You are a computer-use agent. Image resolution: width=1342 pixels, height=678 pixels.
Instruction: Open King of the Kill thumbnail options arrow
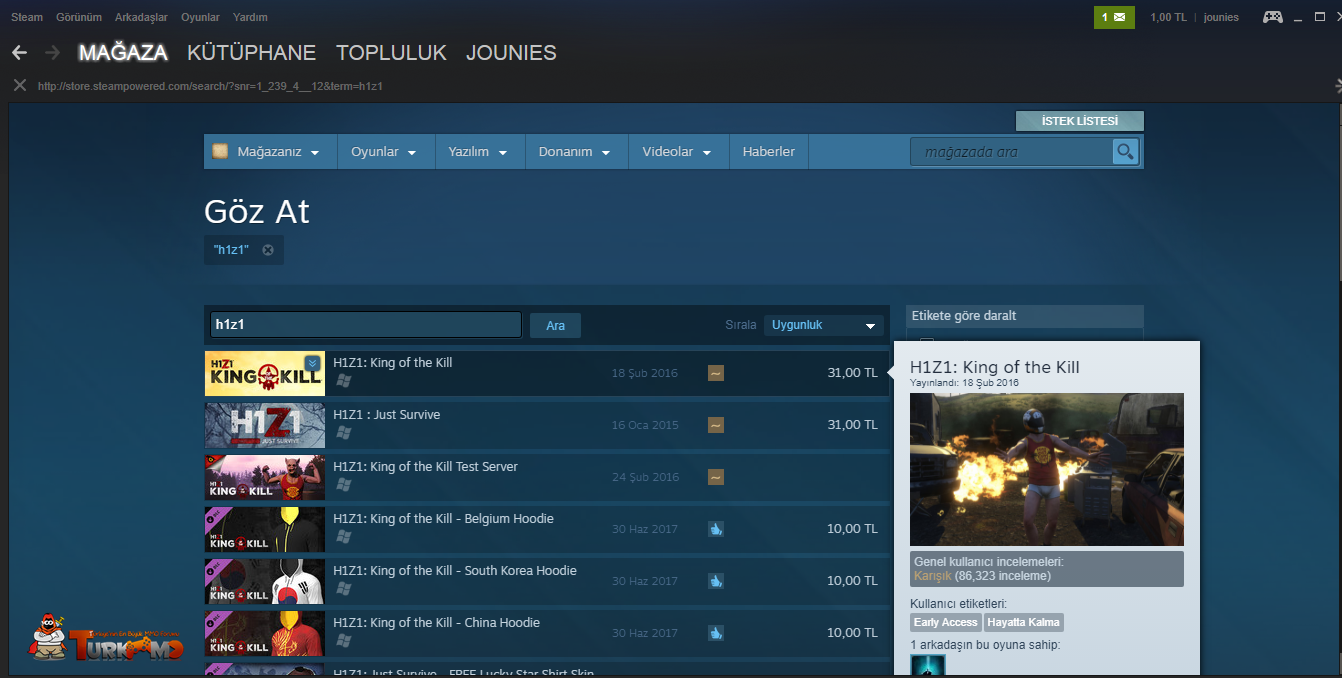click(x=313, y=363)
